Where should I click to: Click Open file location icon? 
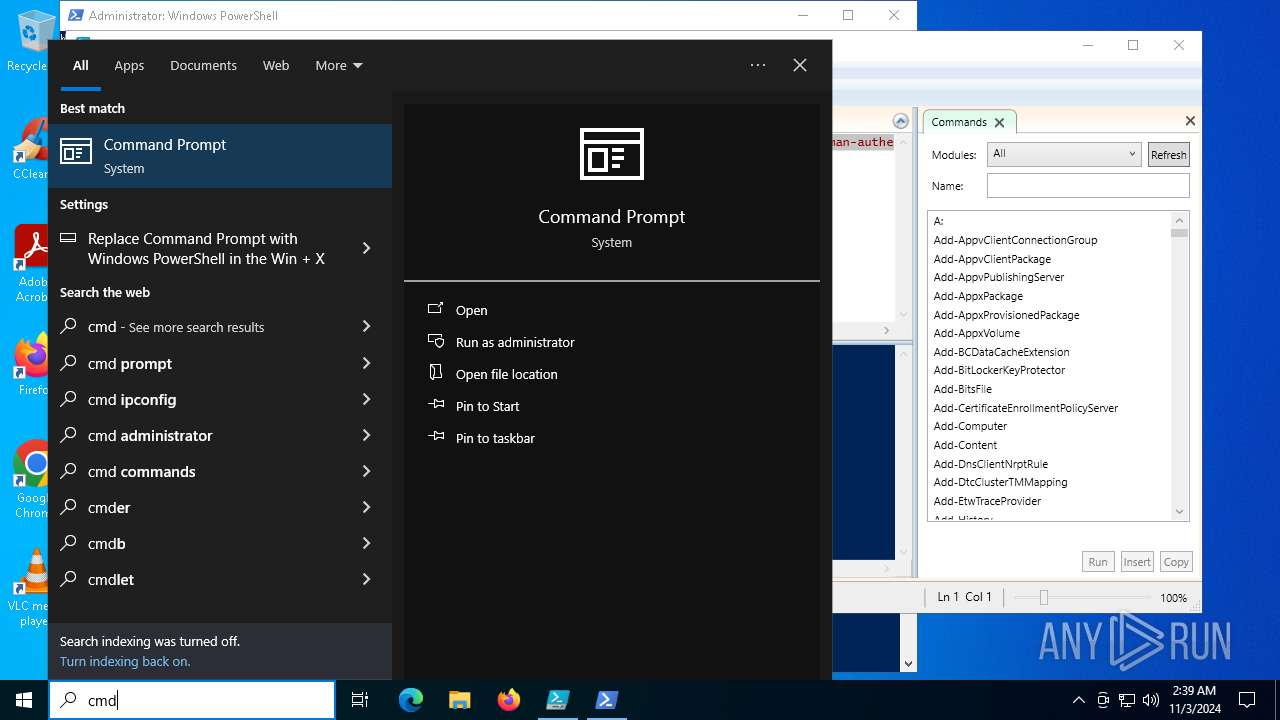(436, 373)
